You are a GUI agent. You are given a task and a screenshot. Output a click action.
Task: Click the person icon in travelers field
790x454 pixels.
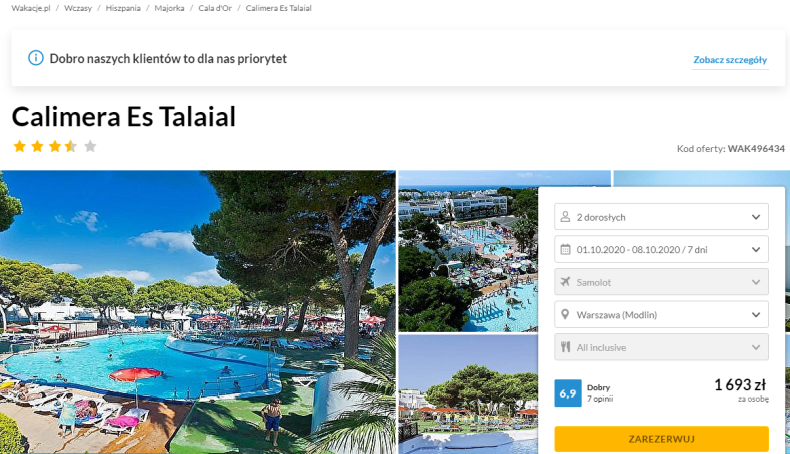point(565,217)
